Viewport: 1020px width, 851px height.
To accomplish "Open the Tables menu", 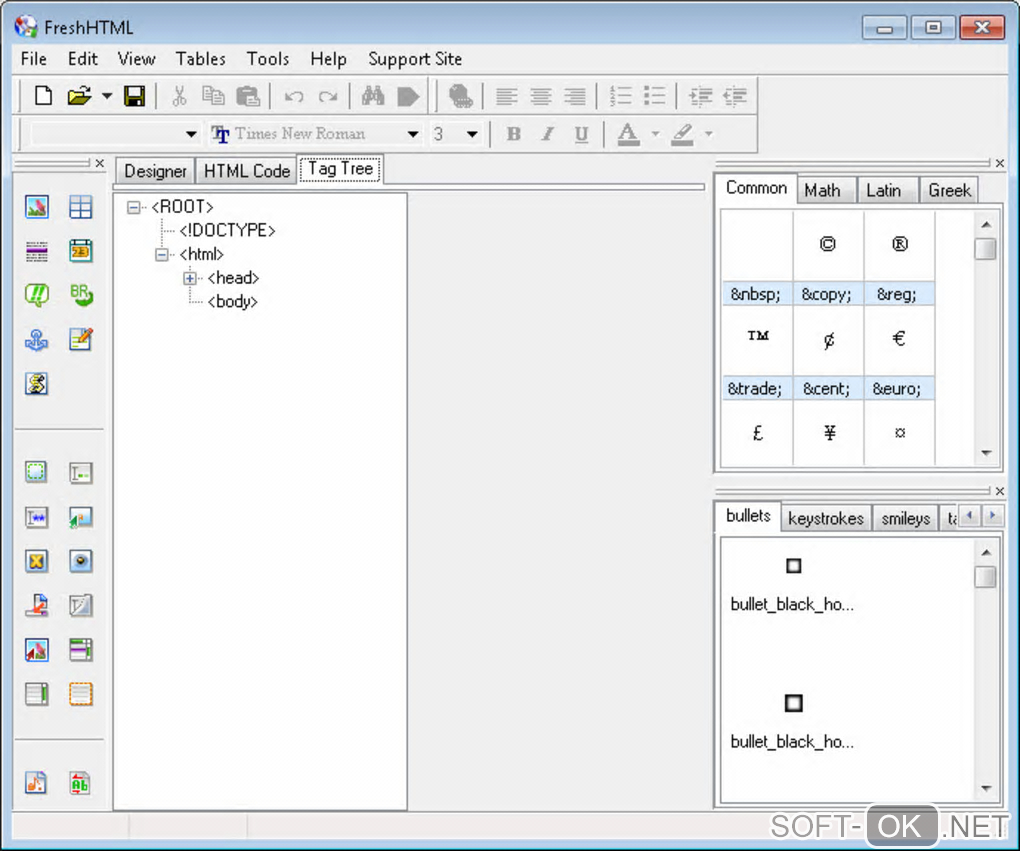I will tap(200, 59).
